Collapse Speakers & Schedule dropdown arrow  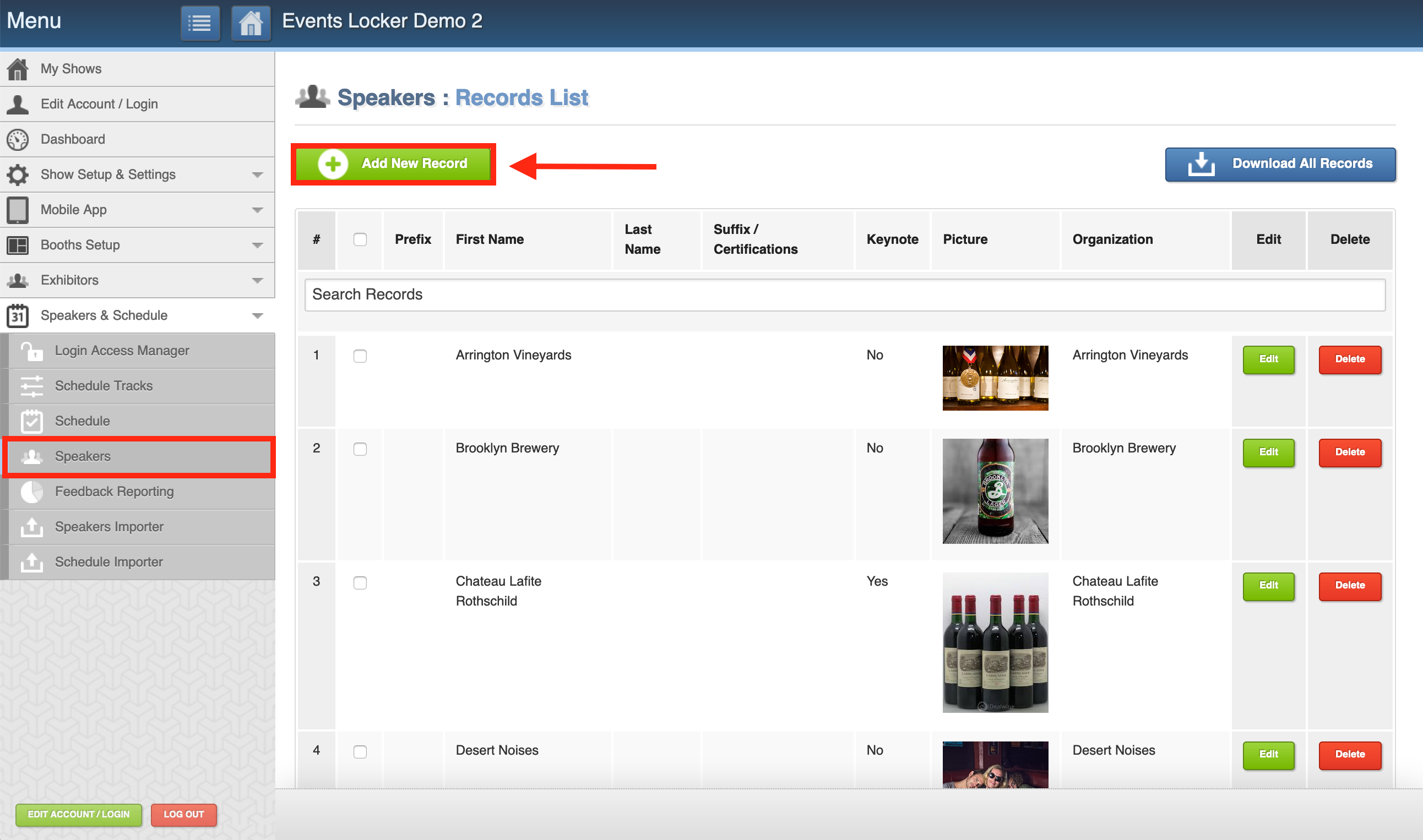click(x=258, y=316)
